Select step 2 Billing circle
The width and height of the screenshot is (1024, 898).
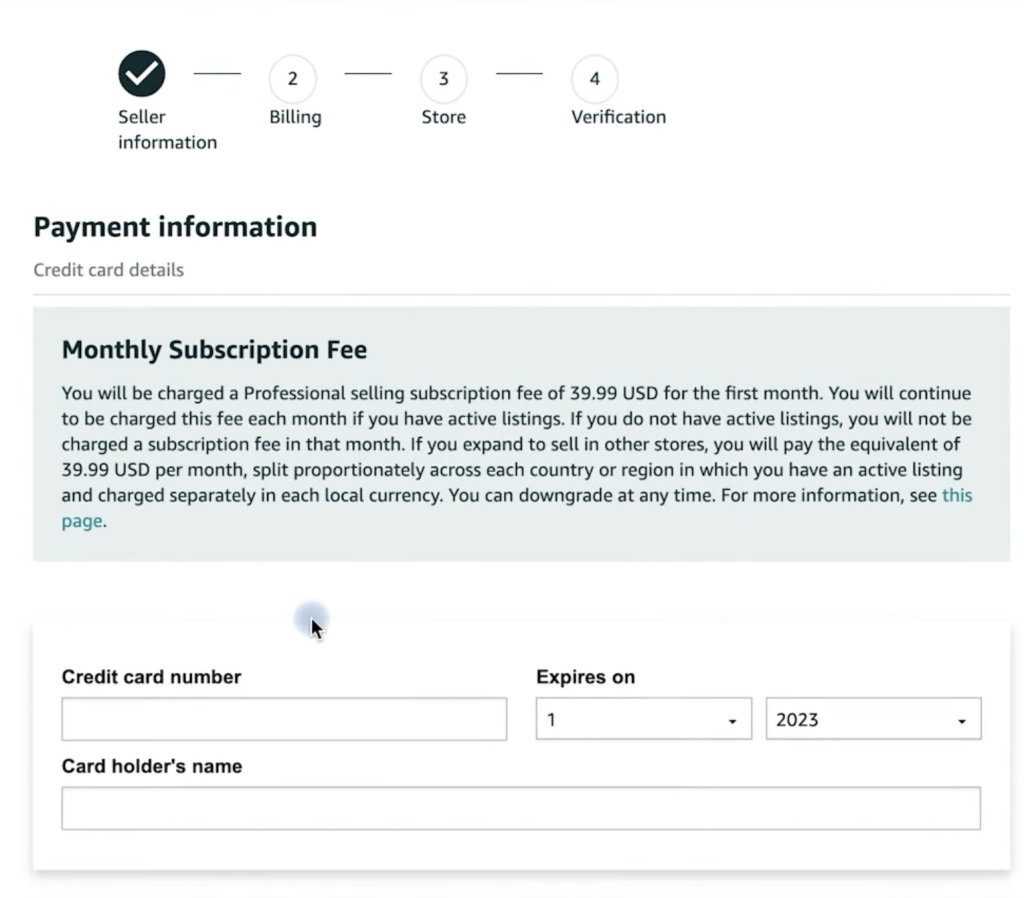coord(293,78)
